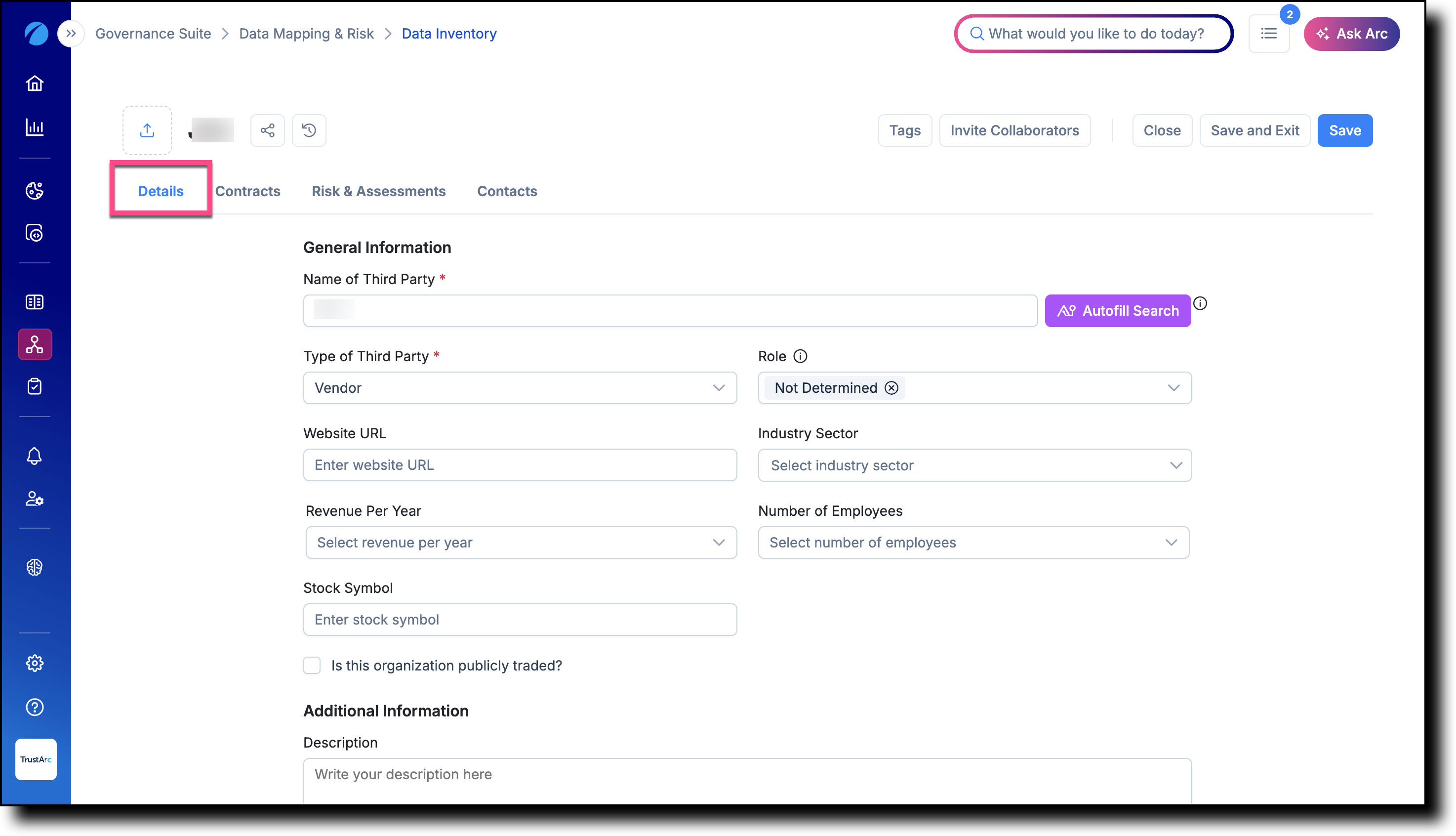
Task: Click the upload logo icon box
Action: (x=147, y=130)
